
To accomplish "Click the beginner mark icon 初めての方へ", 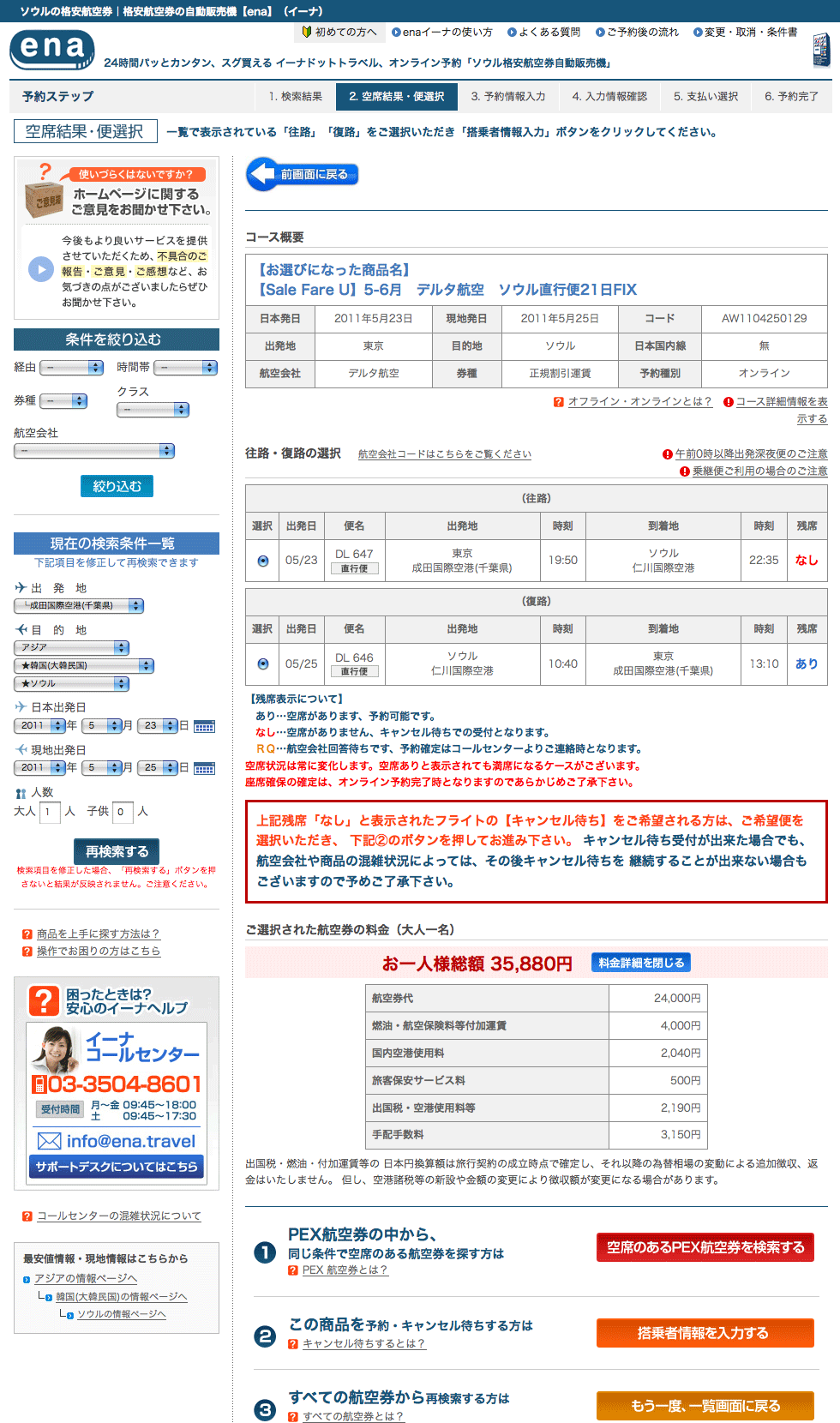I will tap(307, 32).
